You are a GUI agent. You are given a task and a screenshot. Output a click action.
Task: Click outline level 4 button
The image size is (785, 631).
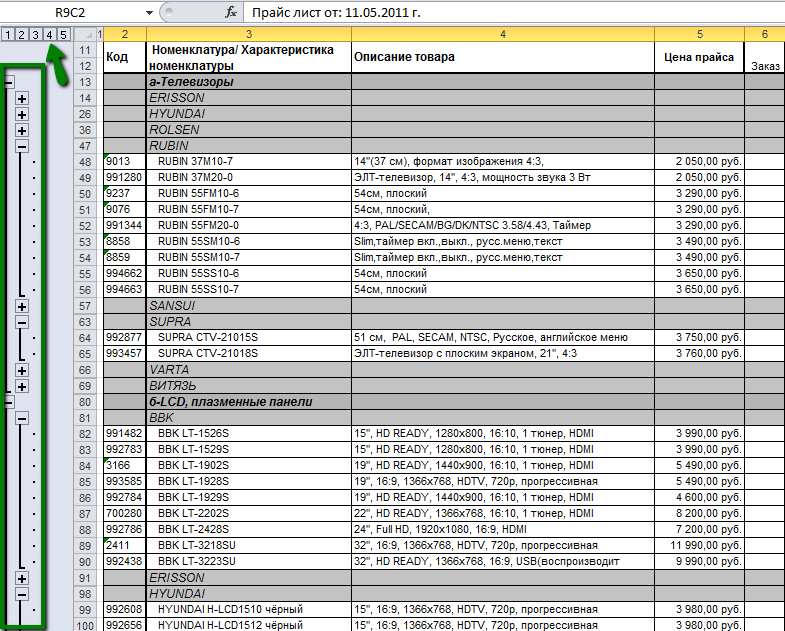(50, 35)
